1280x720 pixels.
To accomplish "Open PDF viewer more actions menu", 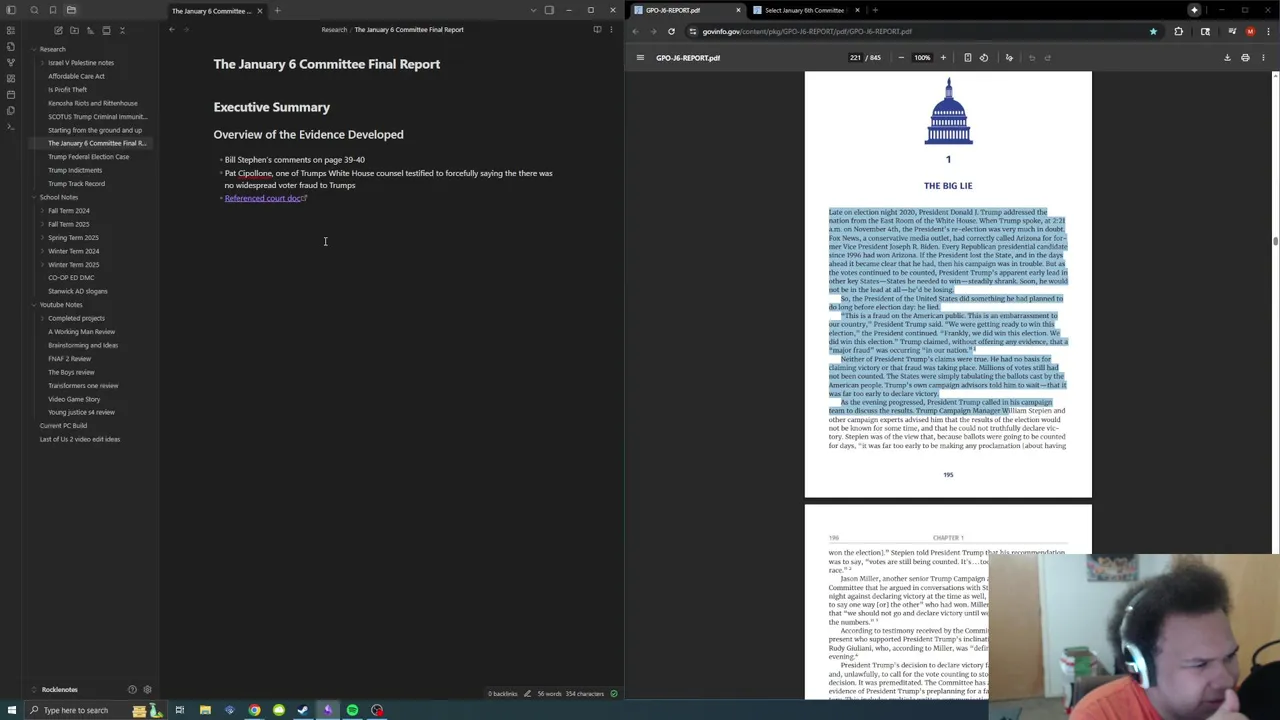I will coord(1263,57).
